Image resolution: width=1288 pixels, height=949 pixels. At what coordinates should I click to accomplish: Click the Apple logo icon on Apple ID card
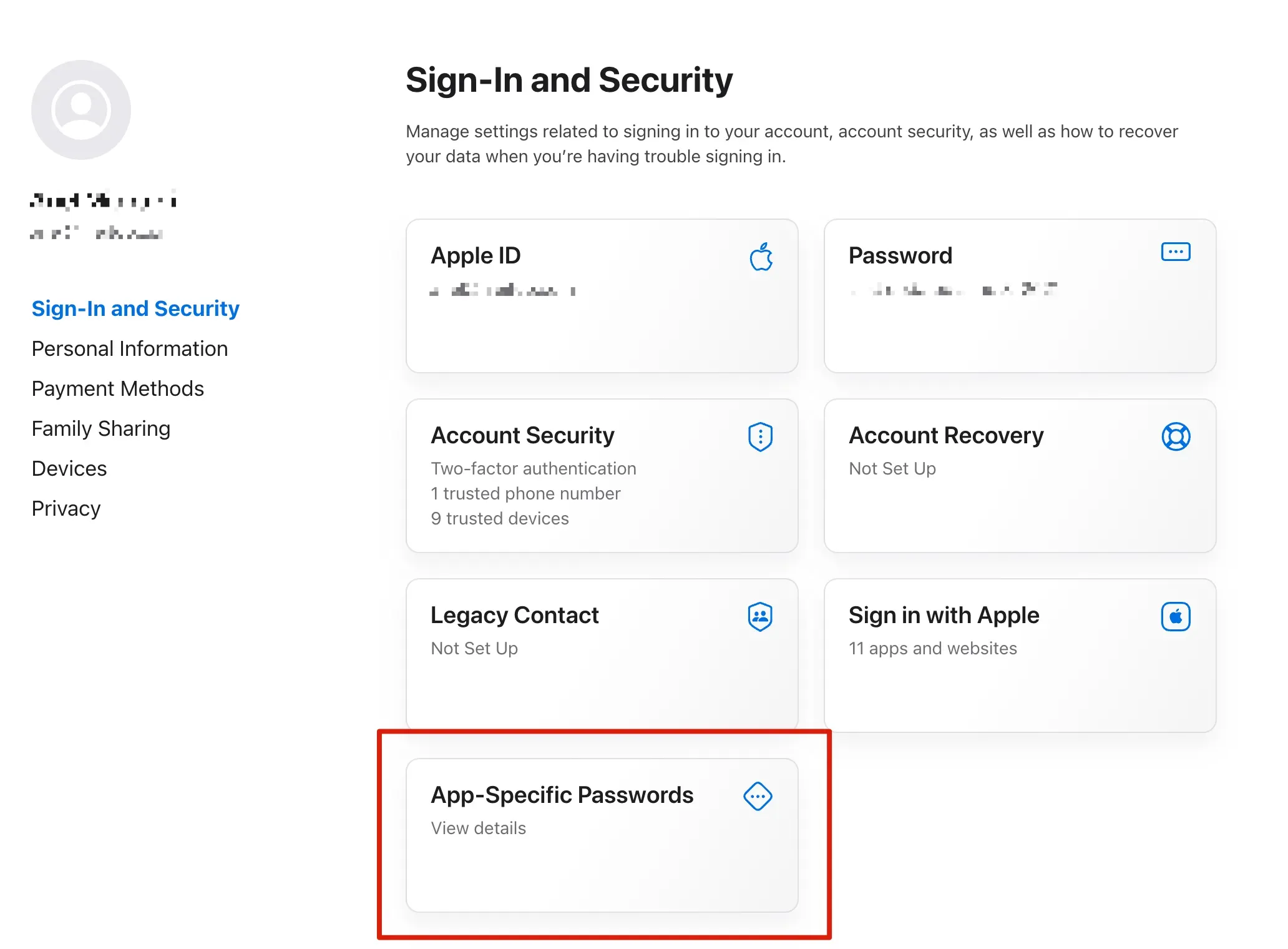[761, 257]
